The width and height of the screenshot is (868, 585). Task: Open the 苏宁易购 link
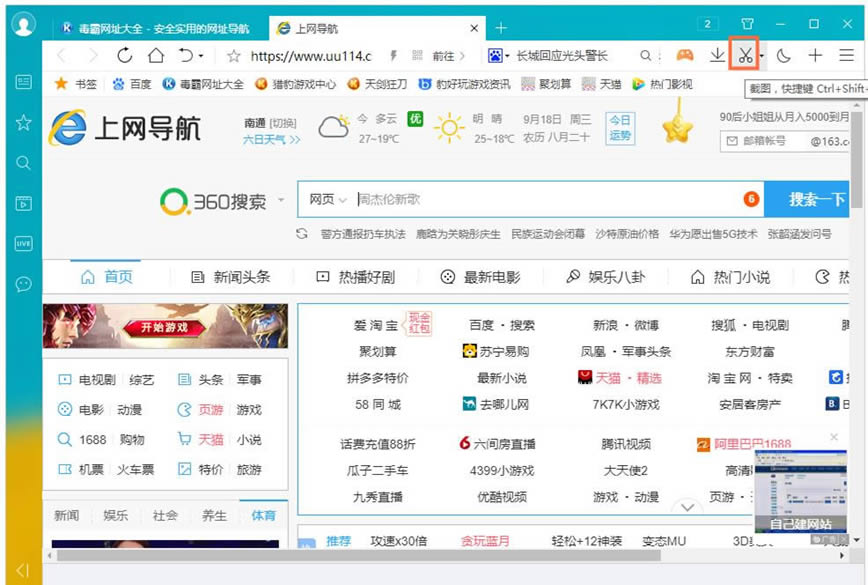(495, 352)
